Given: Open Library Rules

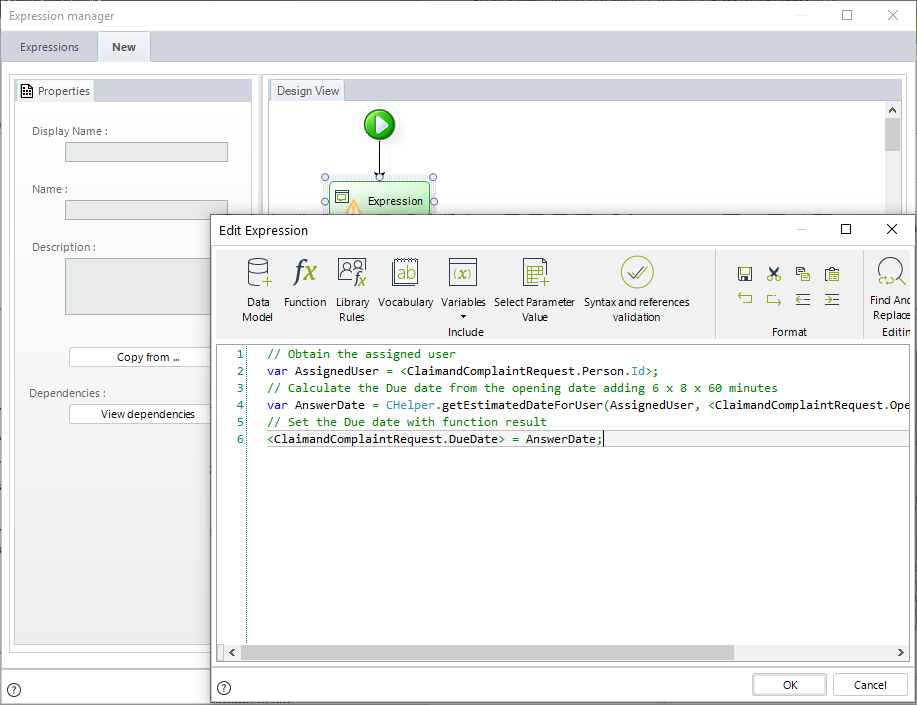Looking at the screenshot, I should tap(352, 290).
